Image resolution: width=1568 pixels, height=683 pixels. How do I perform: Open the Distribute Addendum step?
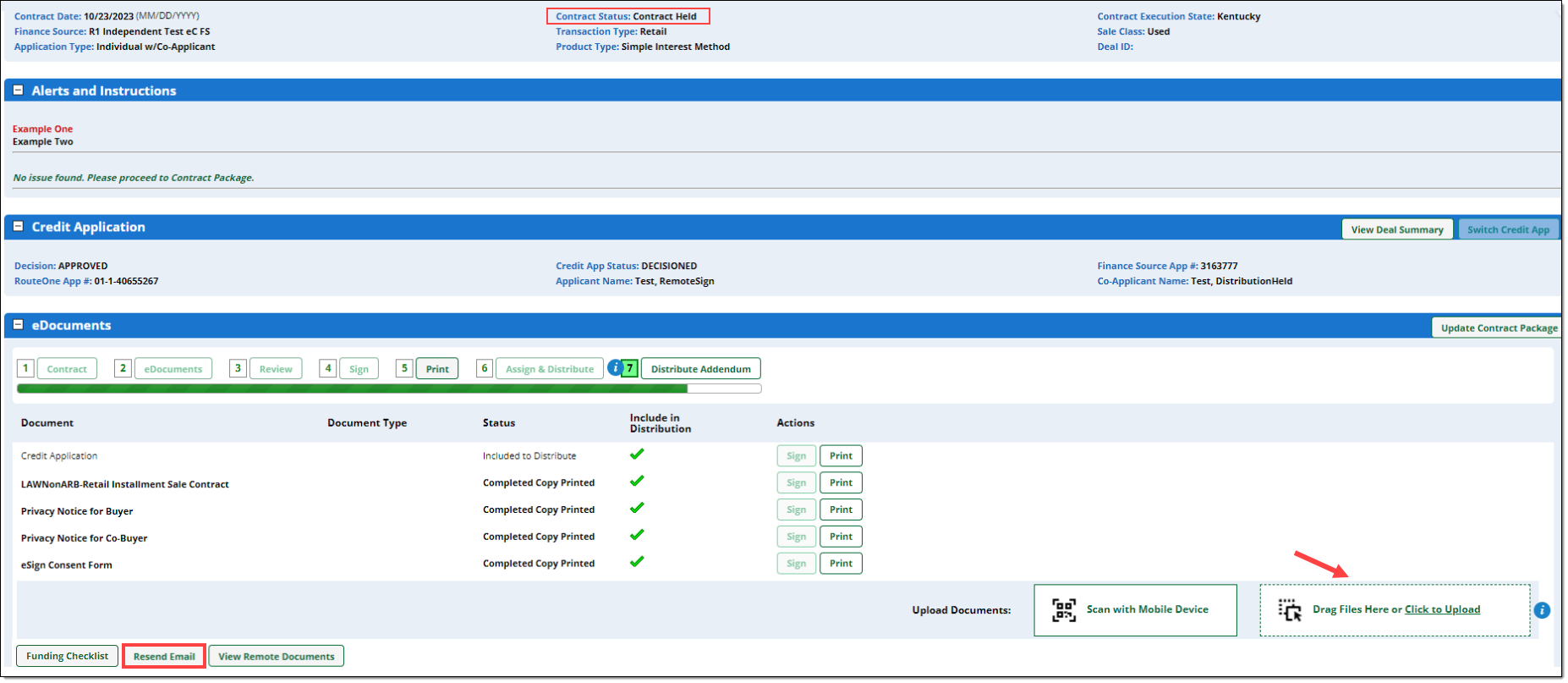point(701,369)
